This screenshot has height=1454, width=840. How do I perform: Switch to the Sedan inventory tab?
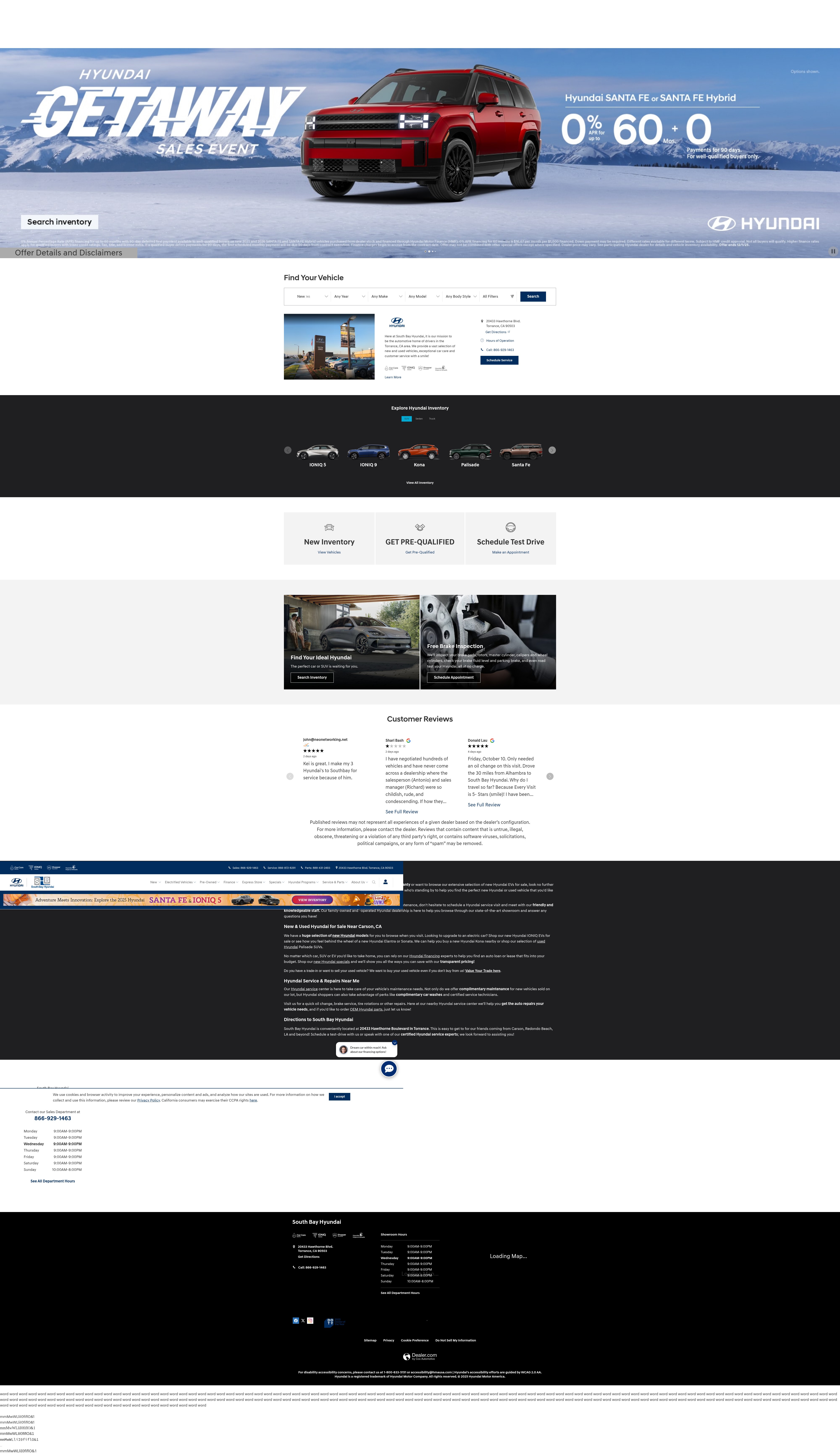(419, 419)
